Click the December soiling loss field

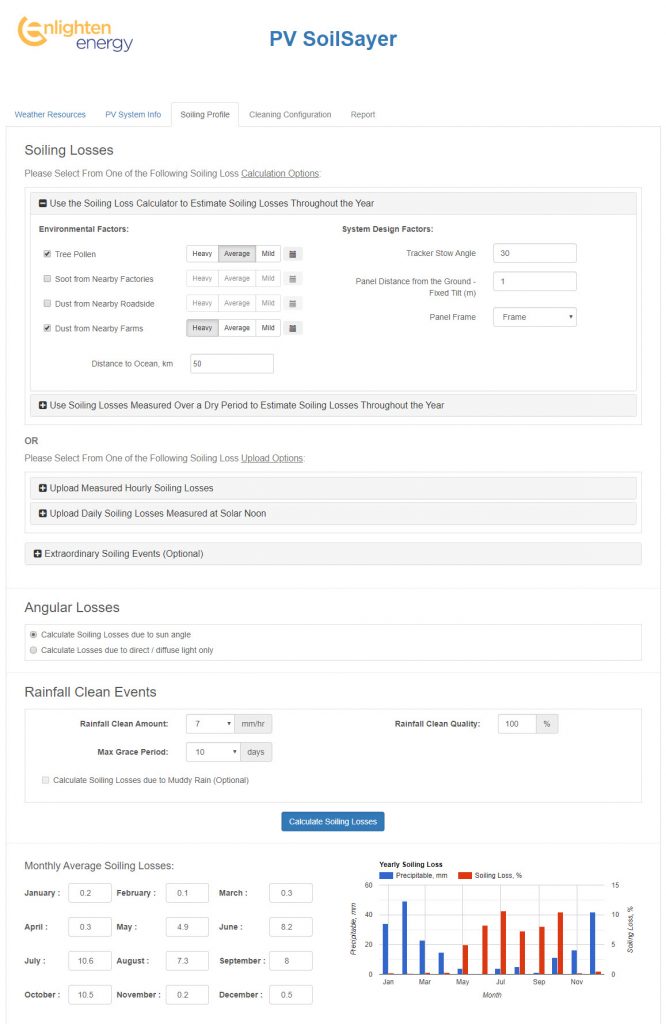pos(291,995)
